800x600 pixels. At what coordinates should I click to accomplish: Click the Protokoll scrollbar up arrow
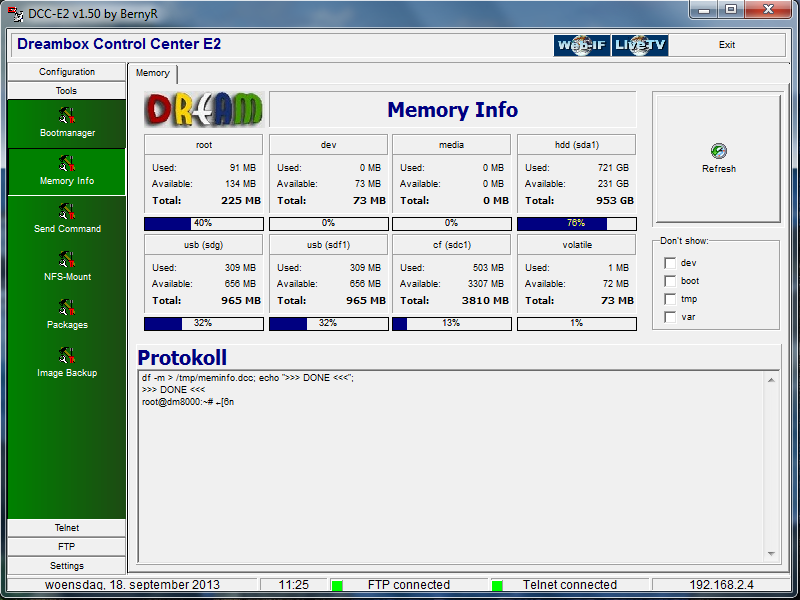coord(771,380)
